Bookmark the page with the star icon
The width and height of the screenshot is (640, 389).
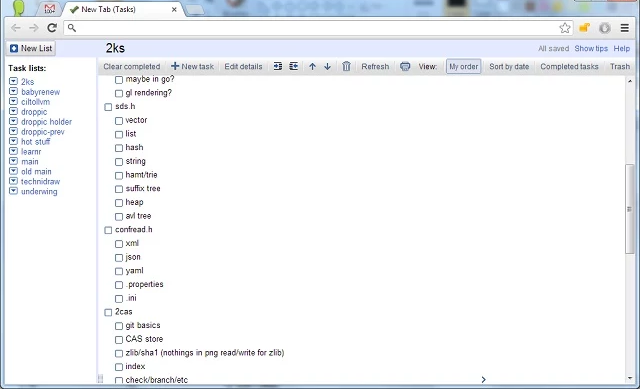click(565, 28)
